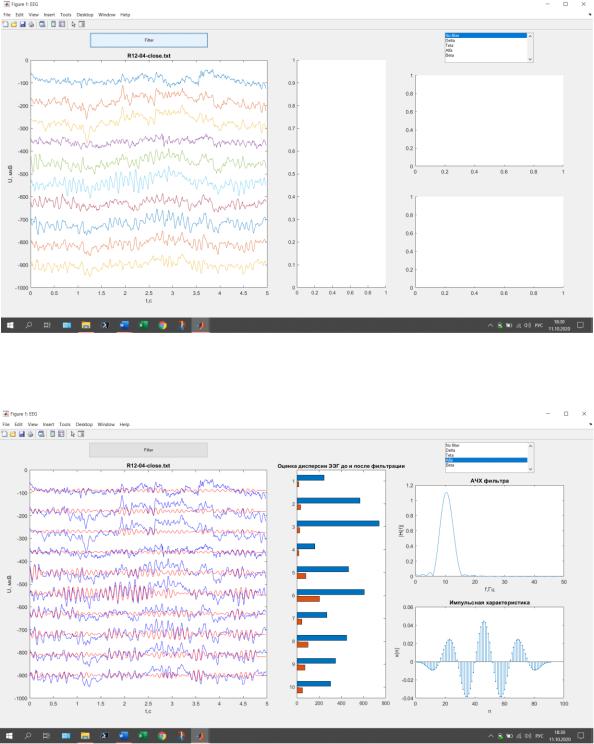Open Desktop menu in lower figure window

[x=84, y=425]
